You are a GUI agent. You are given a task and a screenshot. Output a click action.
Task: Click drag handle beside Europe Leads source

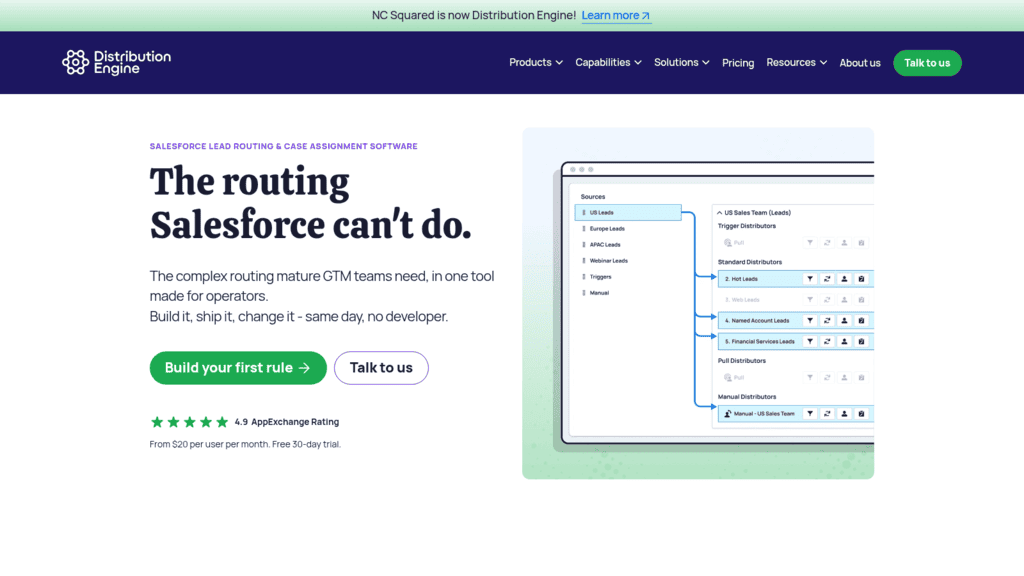584,229
